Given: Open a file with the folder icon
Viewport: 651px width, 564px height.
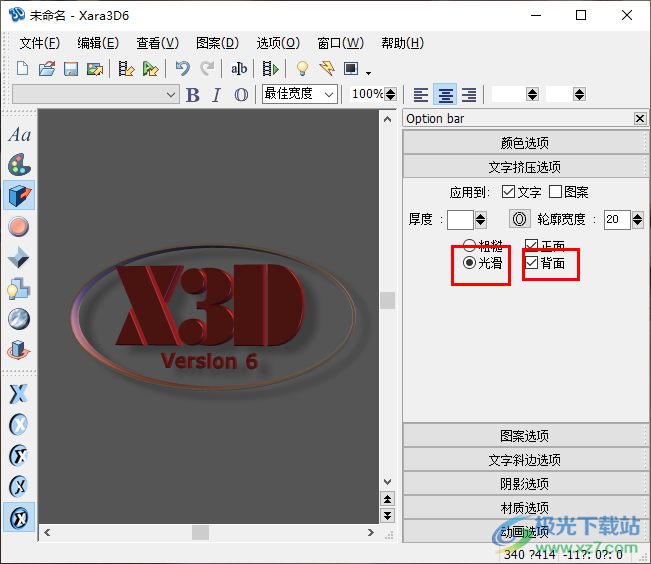Looking at the screenshot, I should (47, 69).
